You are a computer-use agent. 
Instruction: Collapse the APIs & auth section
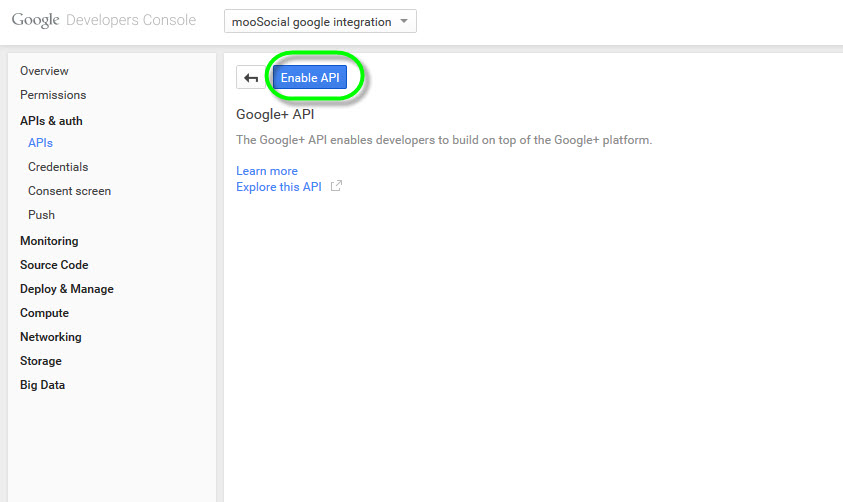tap(51, 121)
